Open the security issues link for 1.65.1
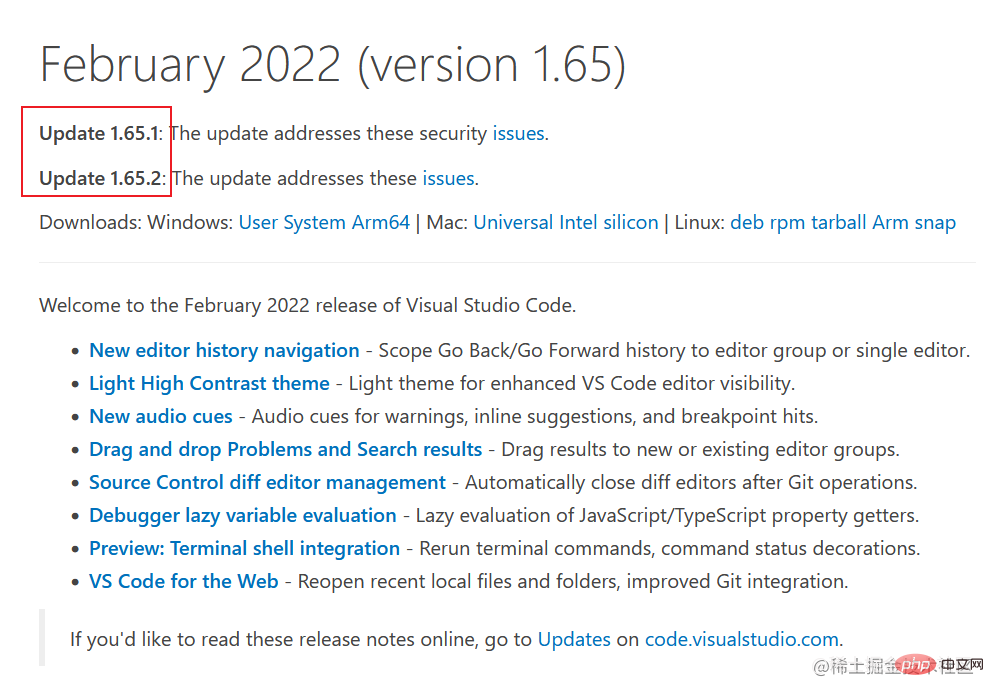 point(518,133)
